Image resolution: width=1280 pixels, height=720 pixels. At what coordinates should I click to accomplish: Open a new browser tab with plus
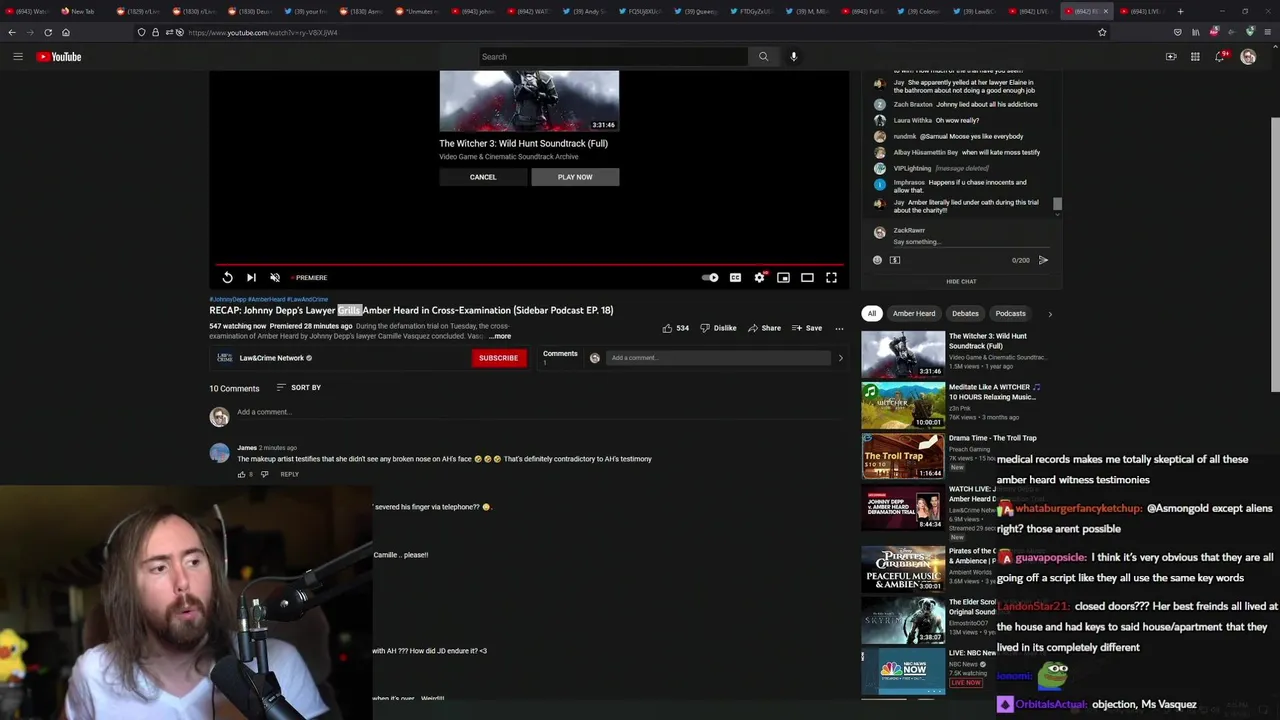(1180, 11)
